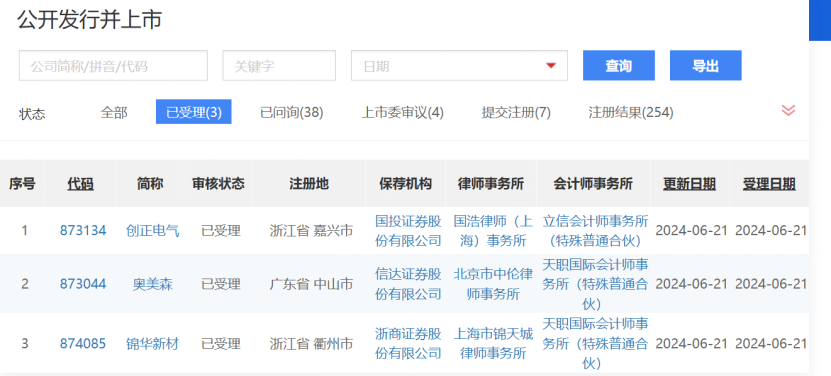Switch to the 已问询(38) status tab

(x=291, y=112)
